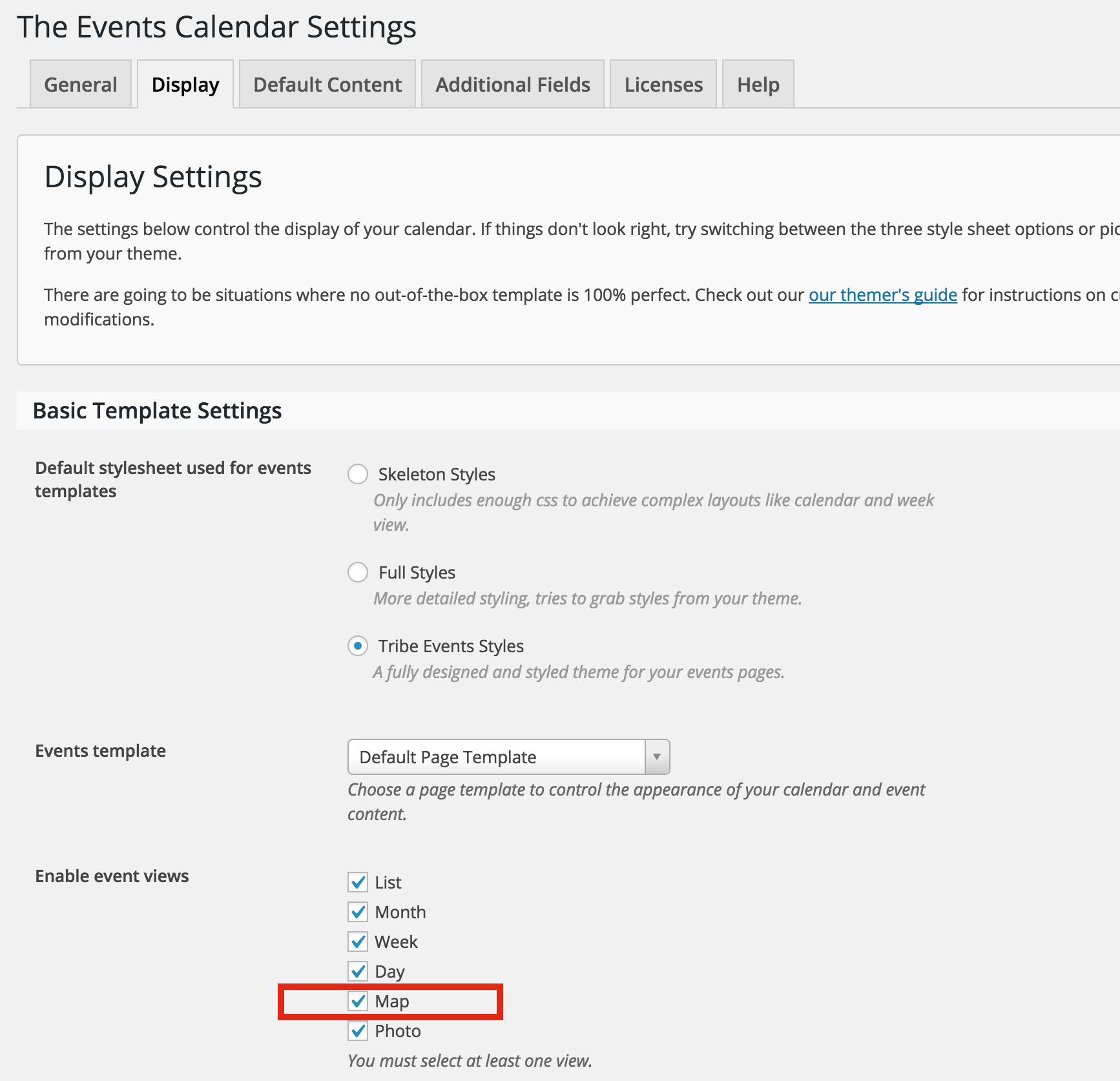
Task: Open the Licenses tab
Action: click(x=663, y=85)
